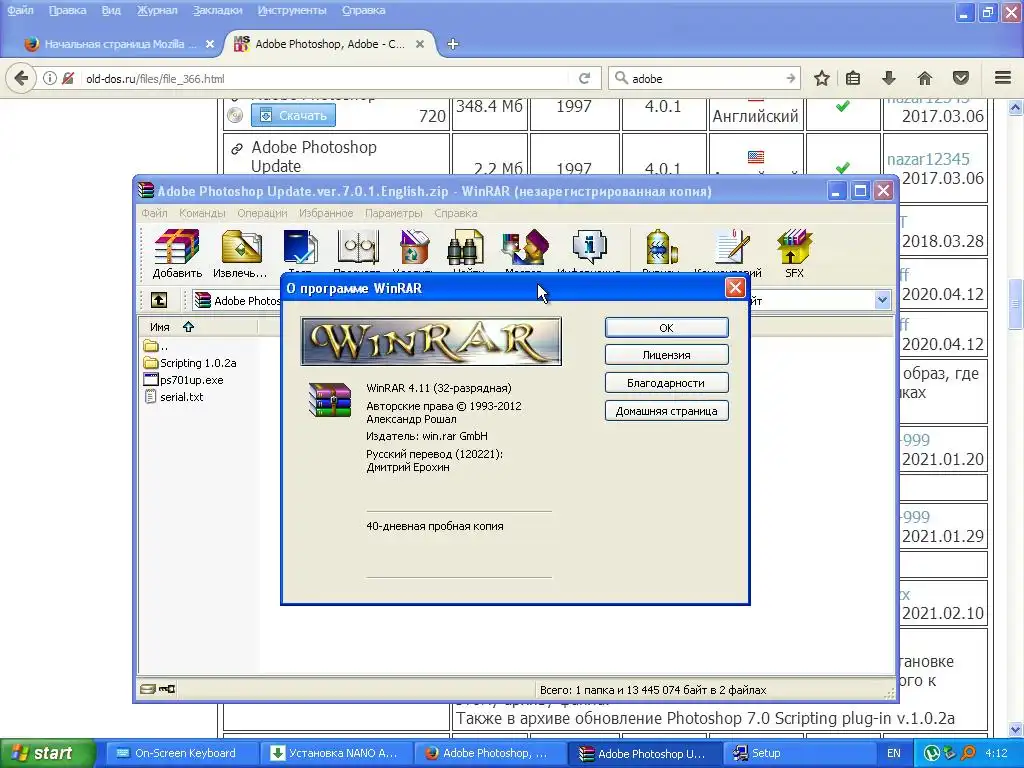Select the serial.txt file

tap(174, 397)
